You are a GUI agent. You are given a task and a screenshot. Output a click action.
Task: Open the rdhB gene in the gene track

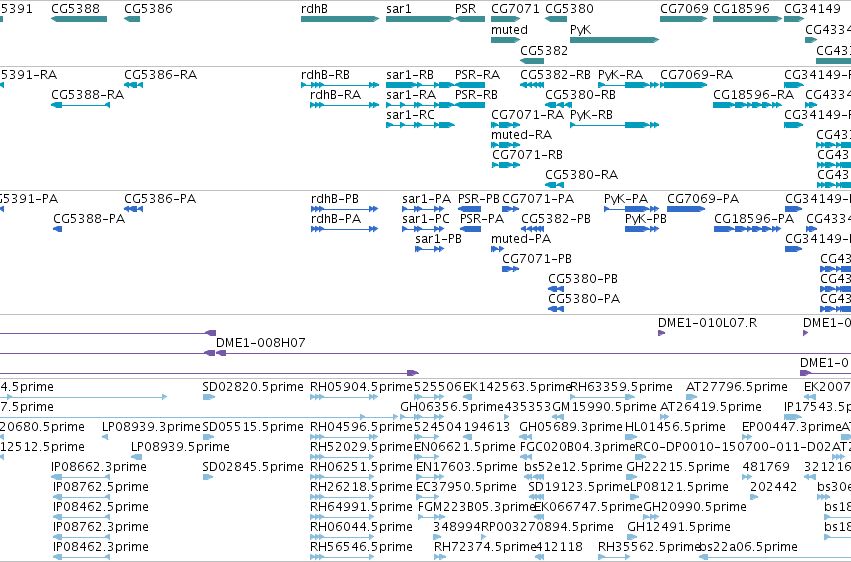(x=340, y=19)
